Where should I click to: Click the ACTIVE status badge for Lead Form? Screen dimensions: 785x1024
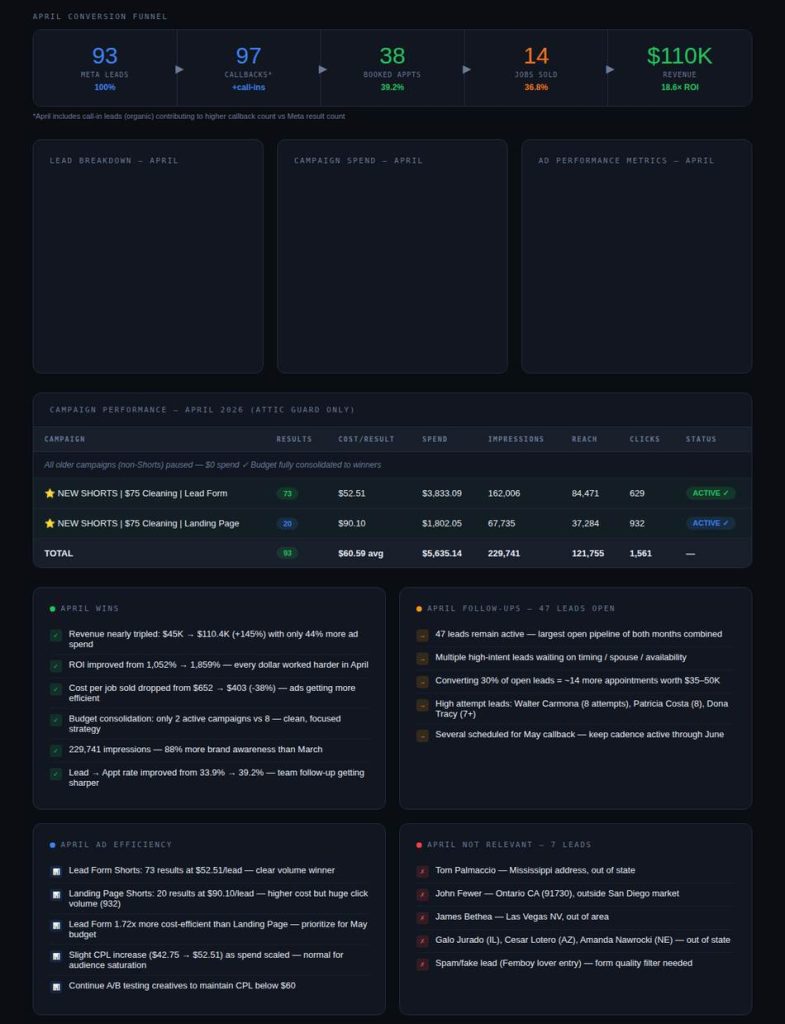point(711,493)
